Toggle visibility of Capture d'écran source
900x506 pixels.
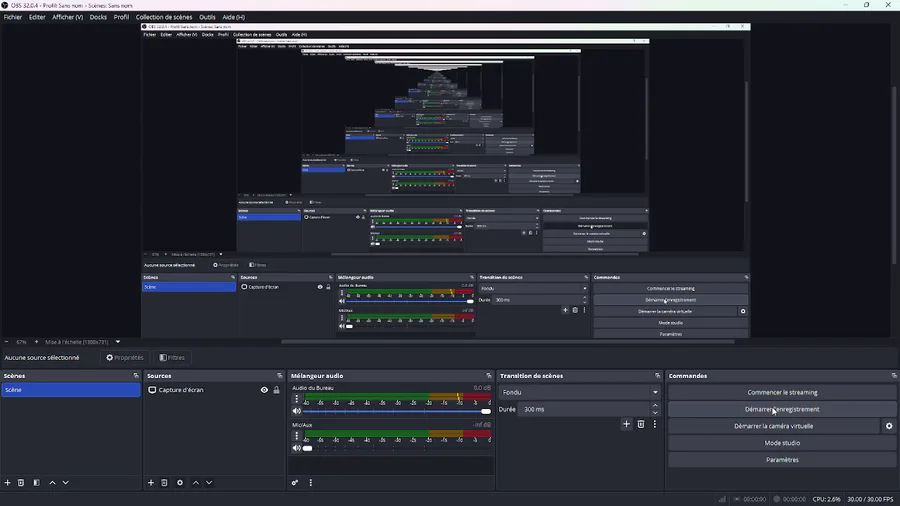click(x=264, y=390)
